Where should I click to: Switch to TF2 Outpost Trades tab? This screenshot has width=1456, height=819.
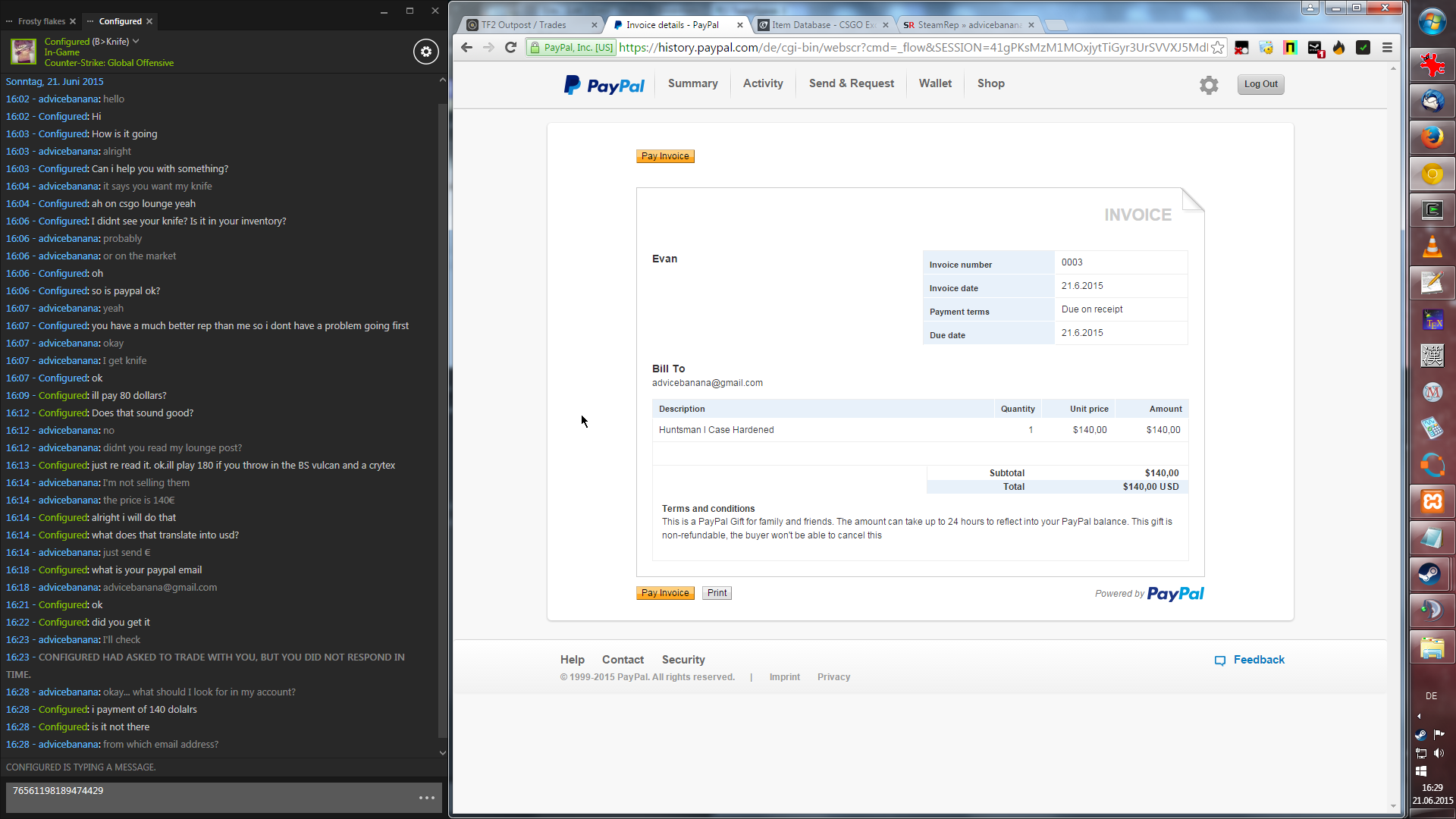(523, 25)
